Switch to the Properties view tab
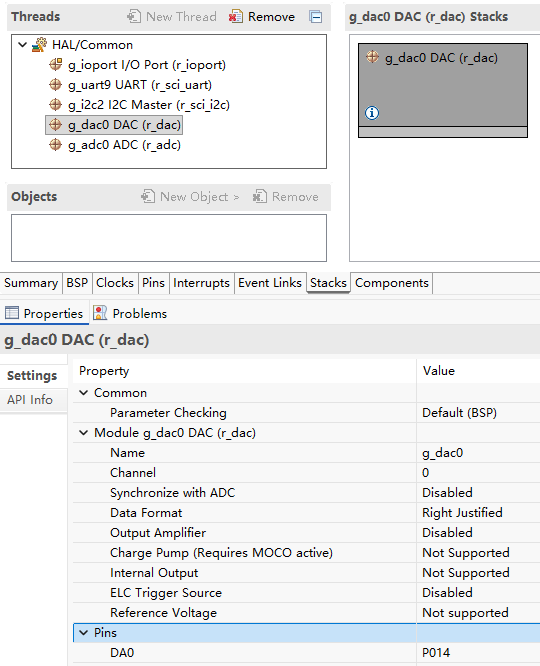Image resolution: width=540 pixels, height=666 pixels. pyautogui.click(x=44, y=313)
